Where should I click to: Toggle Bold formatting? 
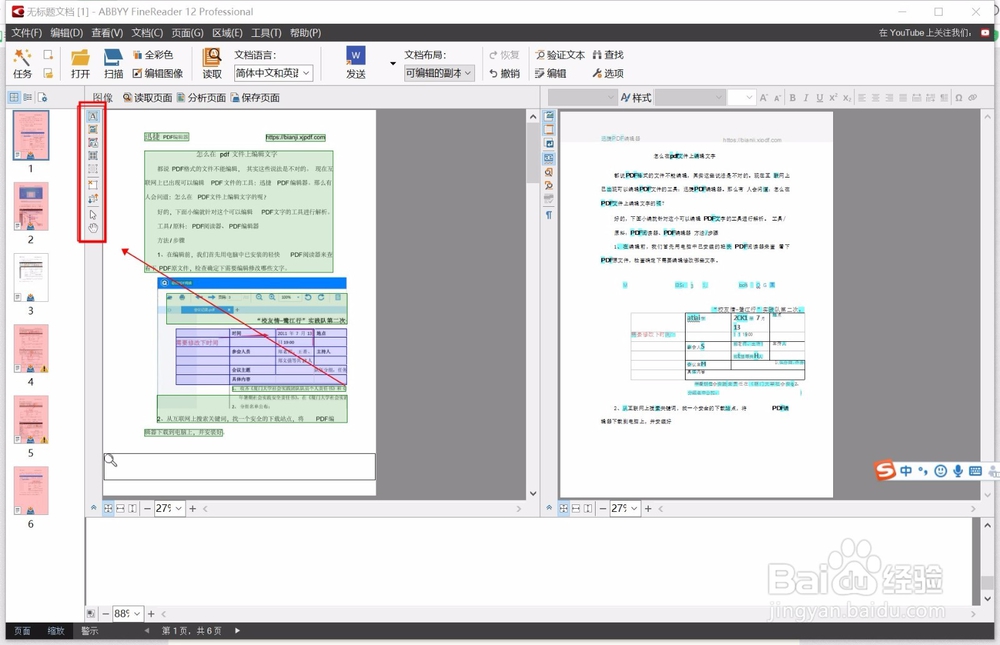pos(793,98)
